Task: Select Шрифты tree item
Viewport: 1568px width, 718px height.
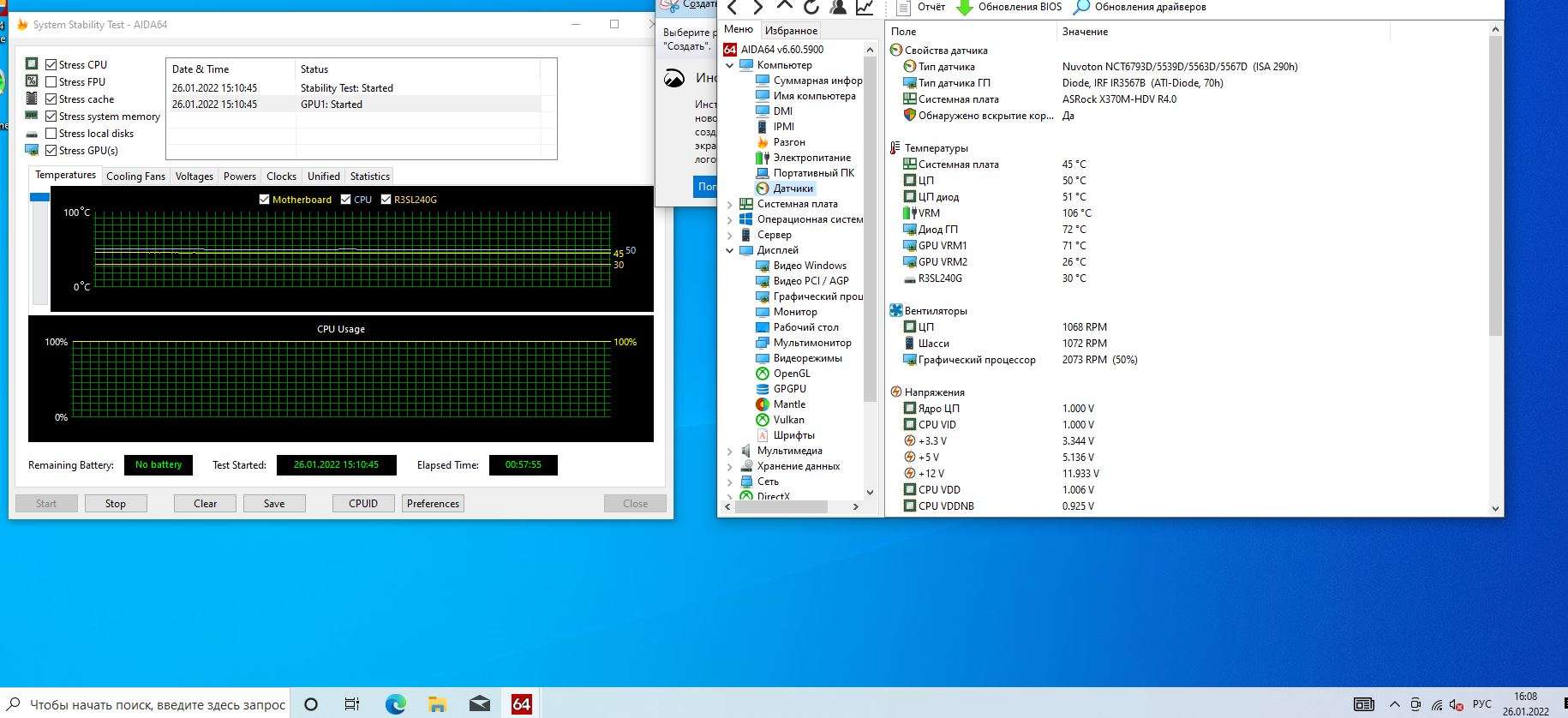Action: click(786, 435)
